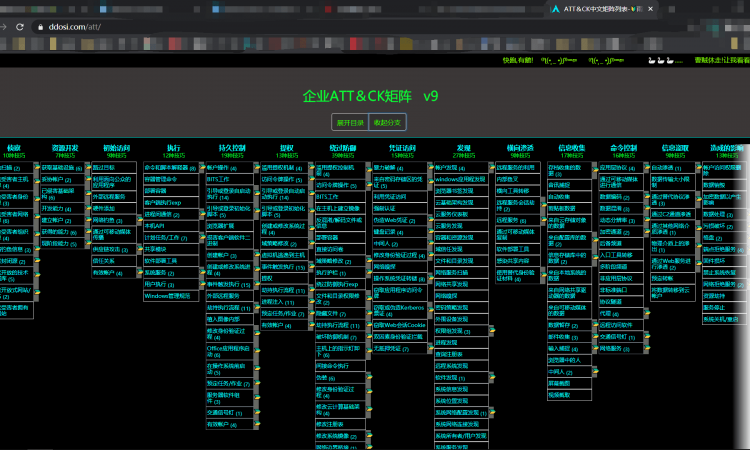Click the 信任关系 technique box
750x450 pixels.
(114, 261)
